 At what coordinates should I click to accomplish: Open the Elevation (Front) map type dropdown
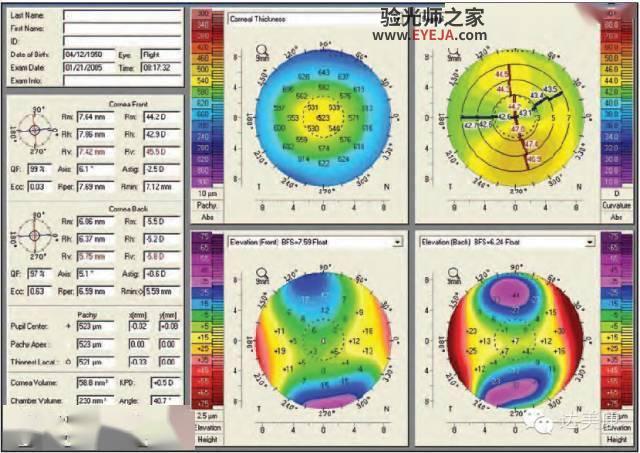(397, 242)
